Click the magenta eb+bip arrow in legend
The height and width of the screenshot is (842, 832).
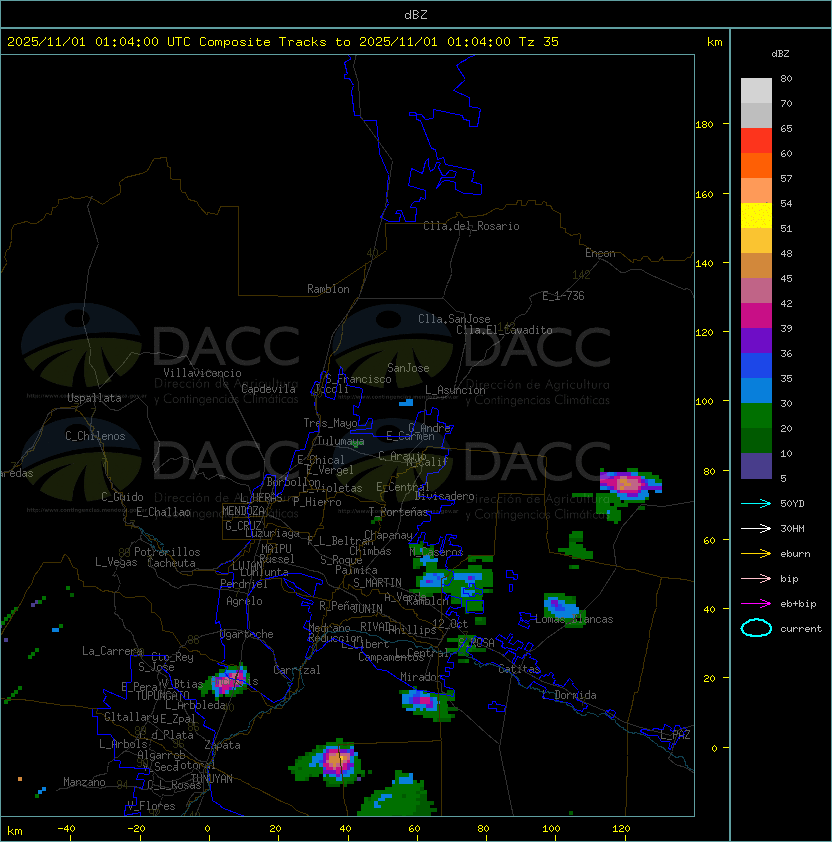pos(756,604)
